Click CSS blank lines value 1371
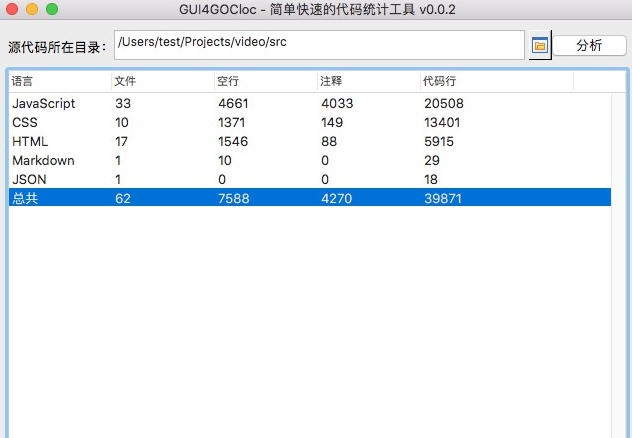This screenshot has height=438, width=632. (232, 122)
